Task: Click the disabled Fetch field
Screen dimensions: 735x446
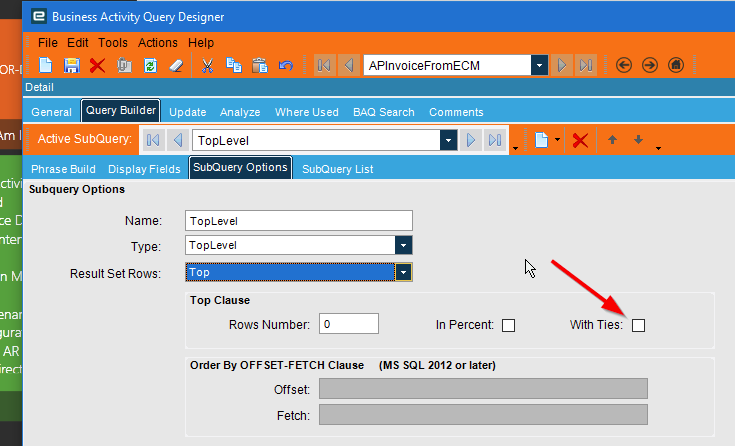Action: pyautogui.click(x=483, y=415)
